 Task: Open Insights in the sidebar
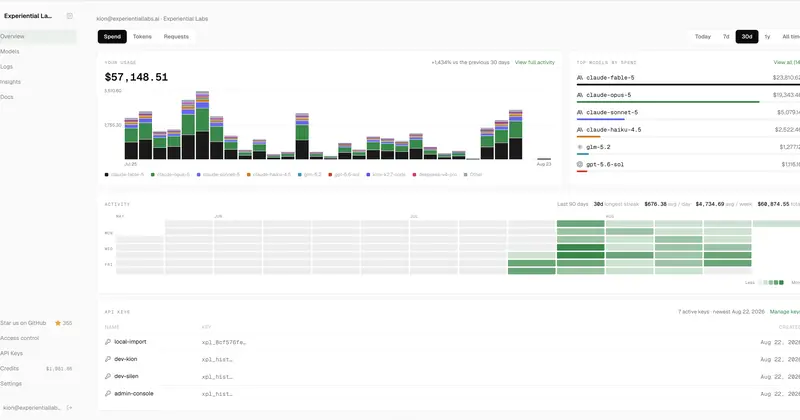[38, 82]
